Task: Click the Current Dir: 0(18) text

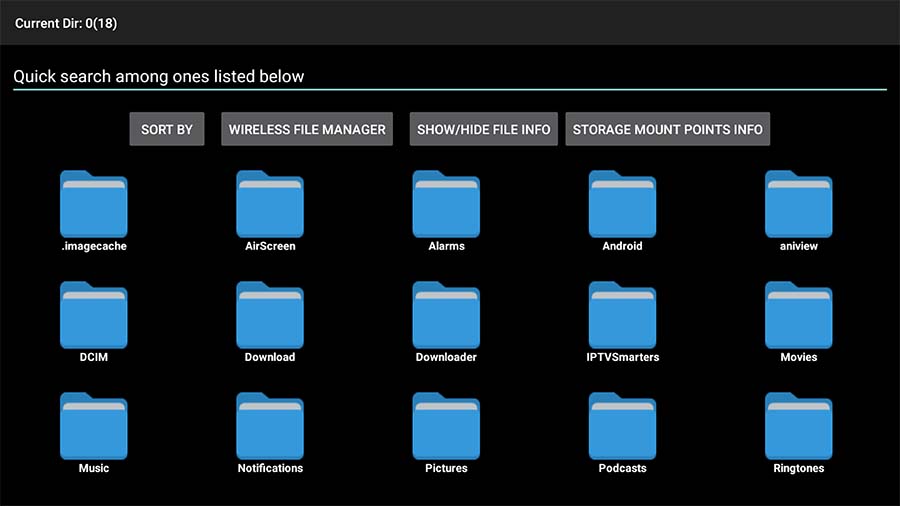Action: click(66, 24)
